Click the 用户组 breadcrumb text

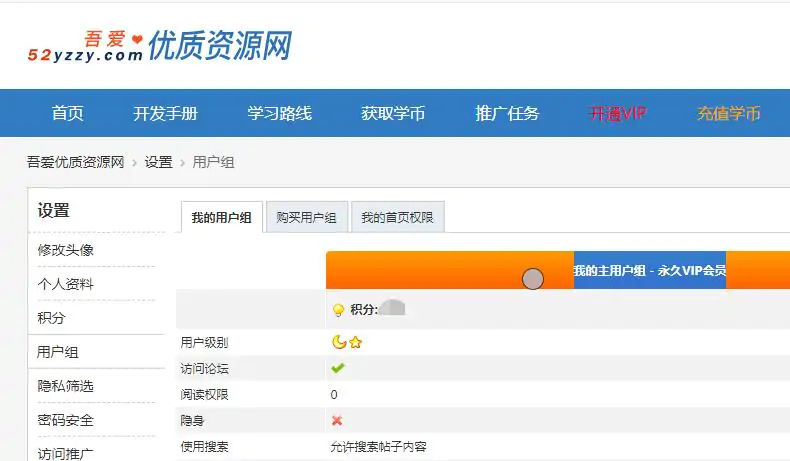click(x=213, y=162)
